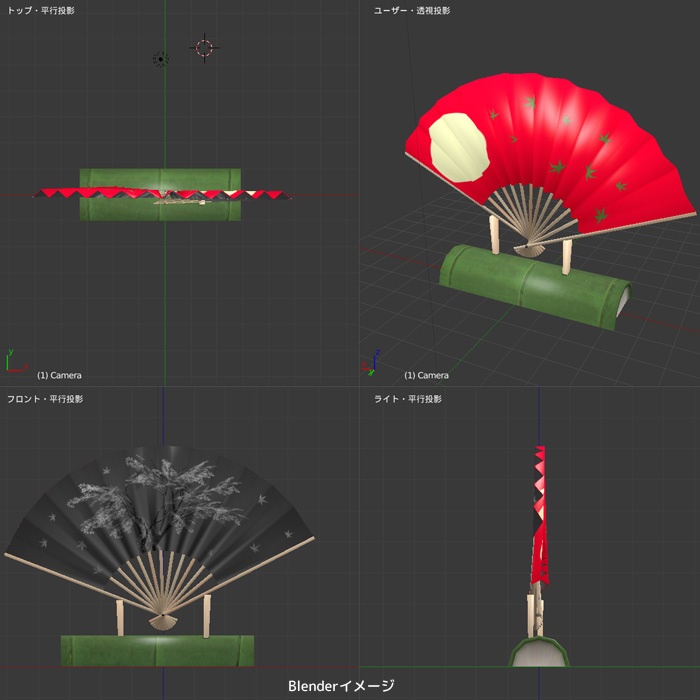
Task: Click the fan pivot rivet in perspective view
Action: click(527, 246)
